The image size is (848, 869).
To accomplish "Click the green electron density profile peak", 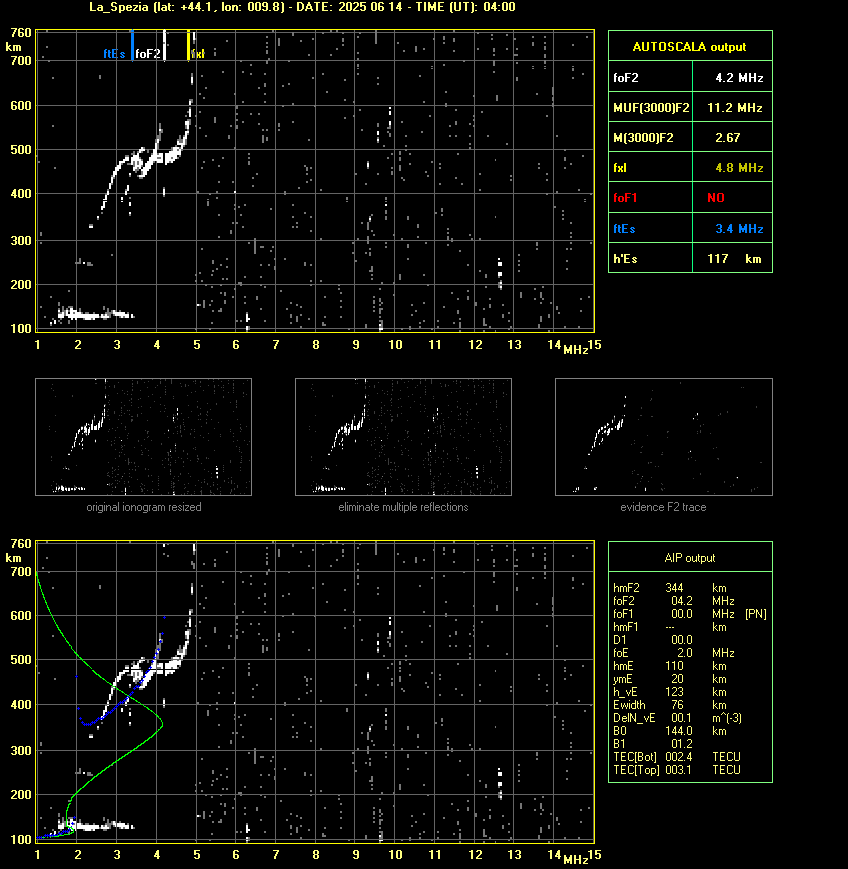I will coord(162,723).
